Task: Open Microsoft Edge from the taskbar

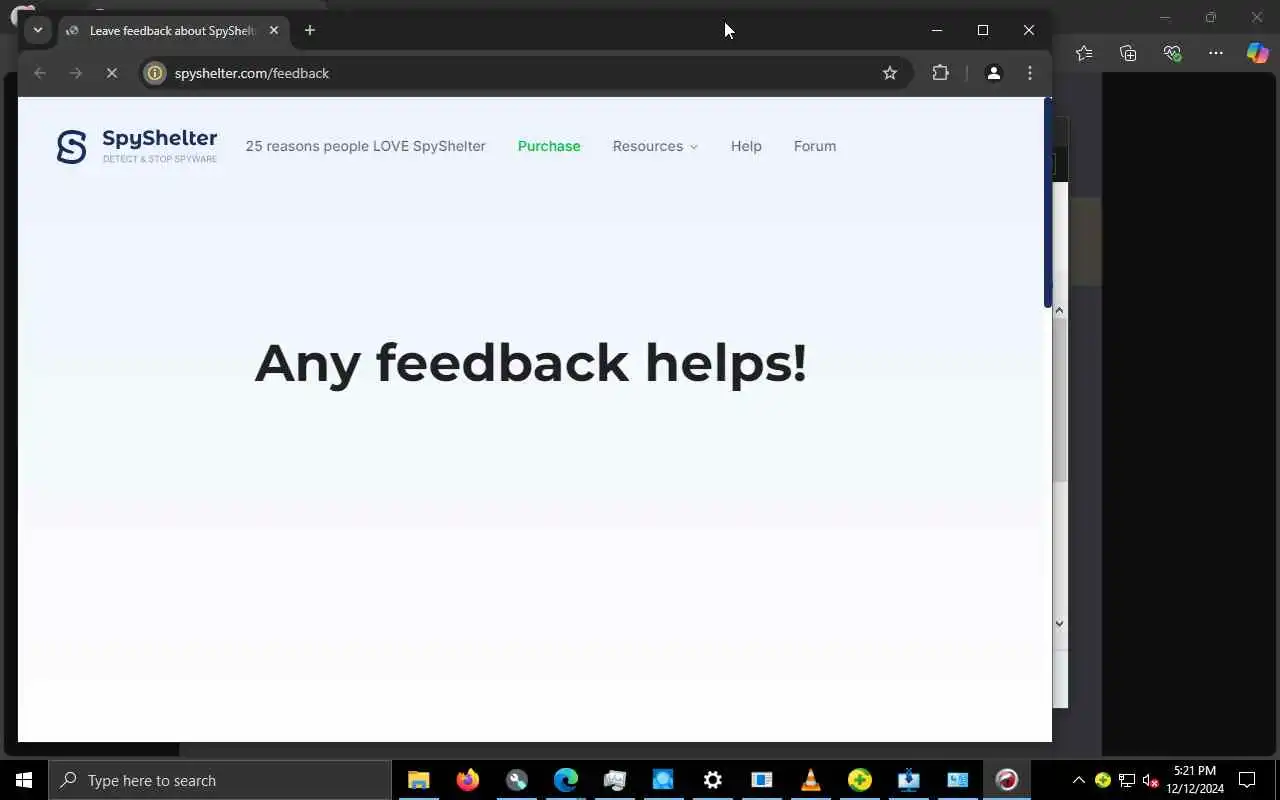Action: coord(566,780)
